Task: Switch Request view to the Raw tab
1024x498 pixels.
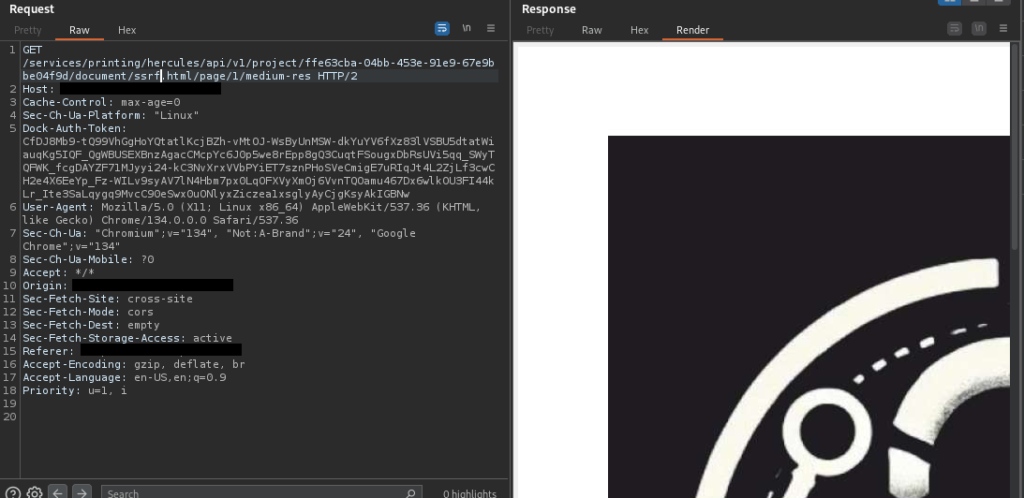Action: 79,30
